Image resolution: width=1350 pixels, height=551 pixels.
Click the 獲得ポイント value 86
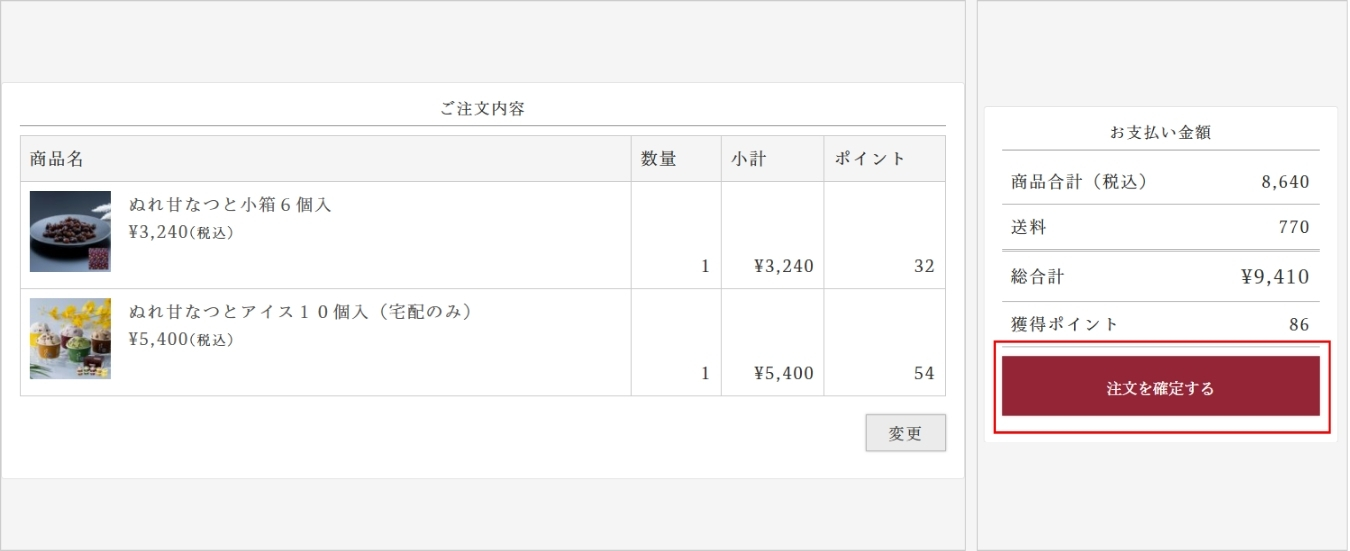(1298, 324)
